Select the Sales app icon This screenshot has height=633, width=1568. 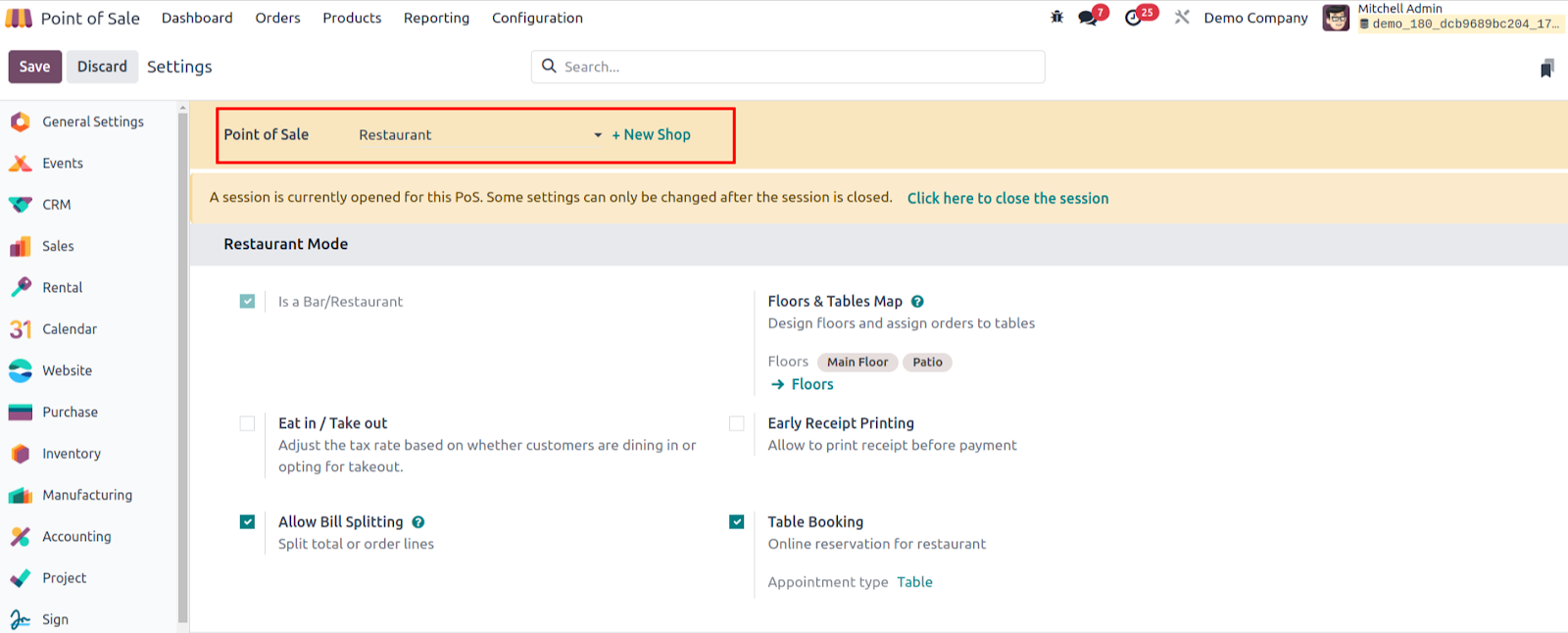coord(20,246)
